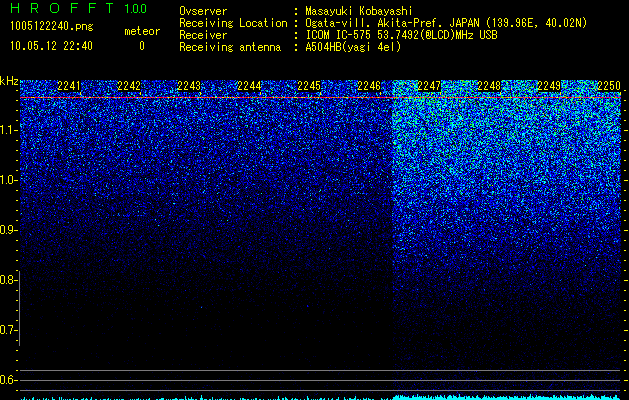Click the ICOM IC-575 53.7492 MHz USB text
Viewport: 629px width, 400px height.
[401, 35]
